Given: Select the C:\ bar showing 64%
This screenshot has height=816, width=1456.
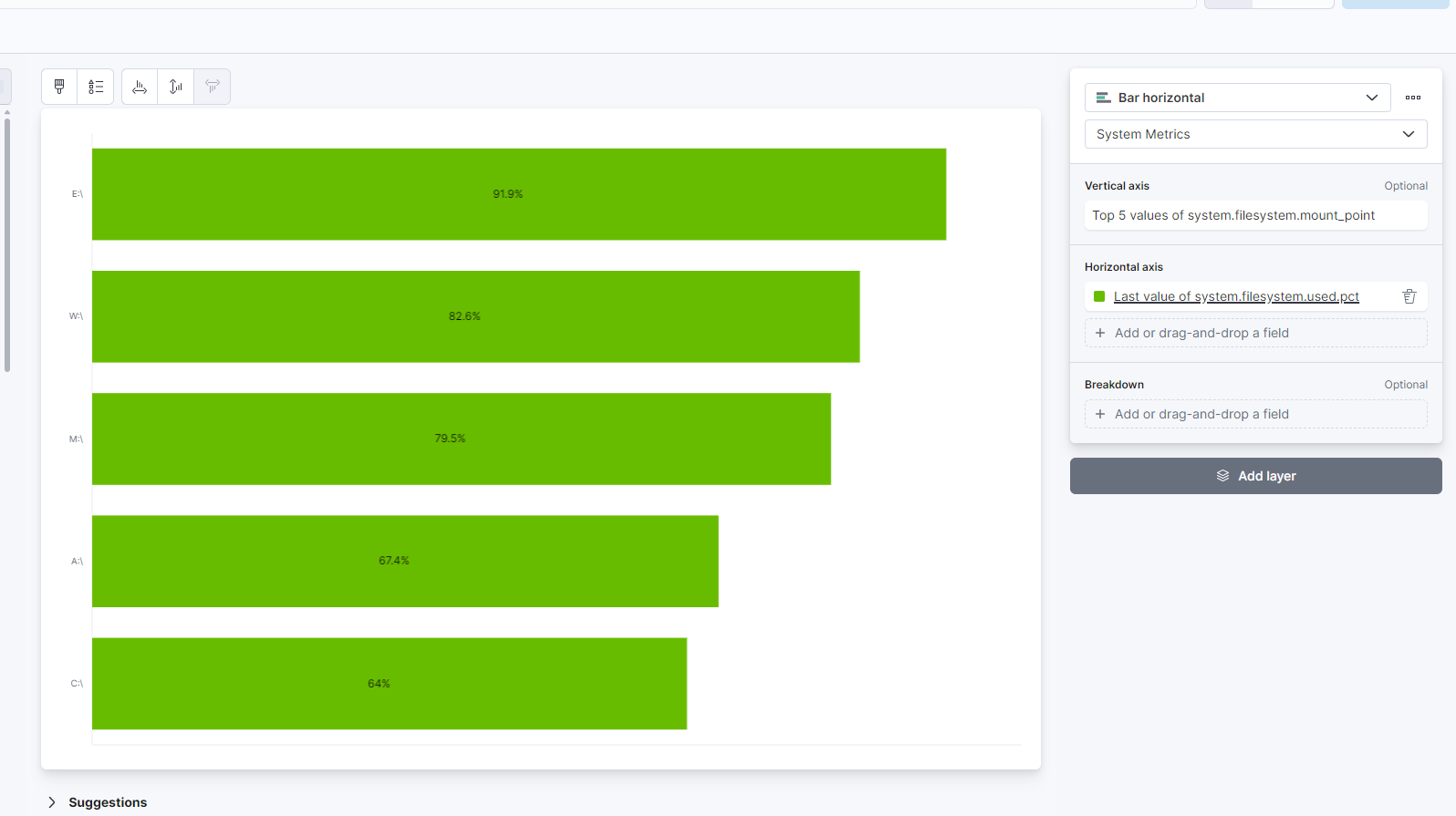Looking at the screenshot, I should tap(390, 684).
